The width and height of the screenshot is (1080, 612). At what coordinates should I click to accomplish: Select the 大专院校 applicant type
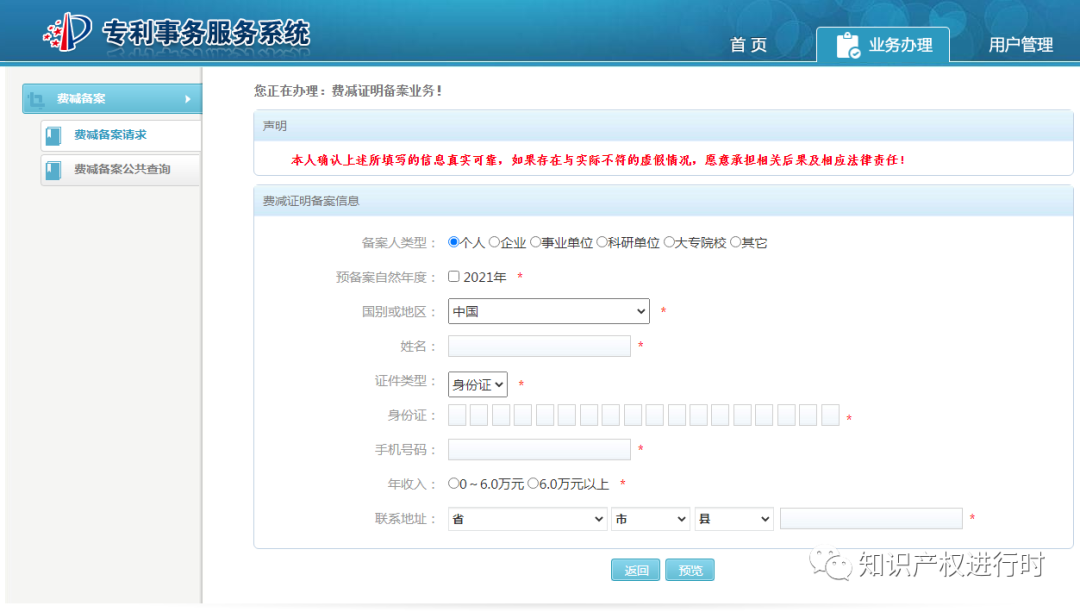pyautogui.click(x=670, y=242)
